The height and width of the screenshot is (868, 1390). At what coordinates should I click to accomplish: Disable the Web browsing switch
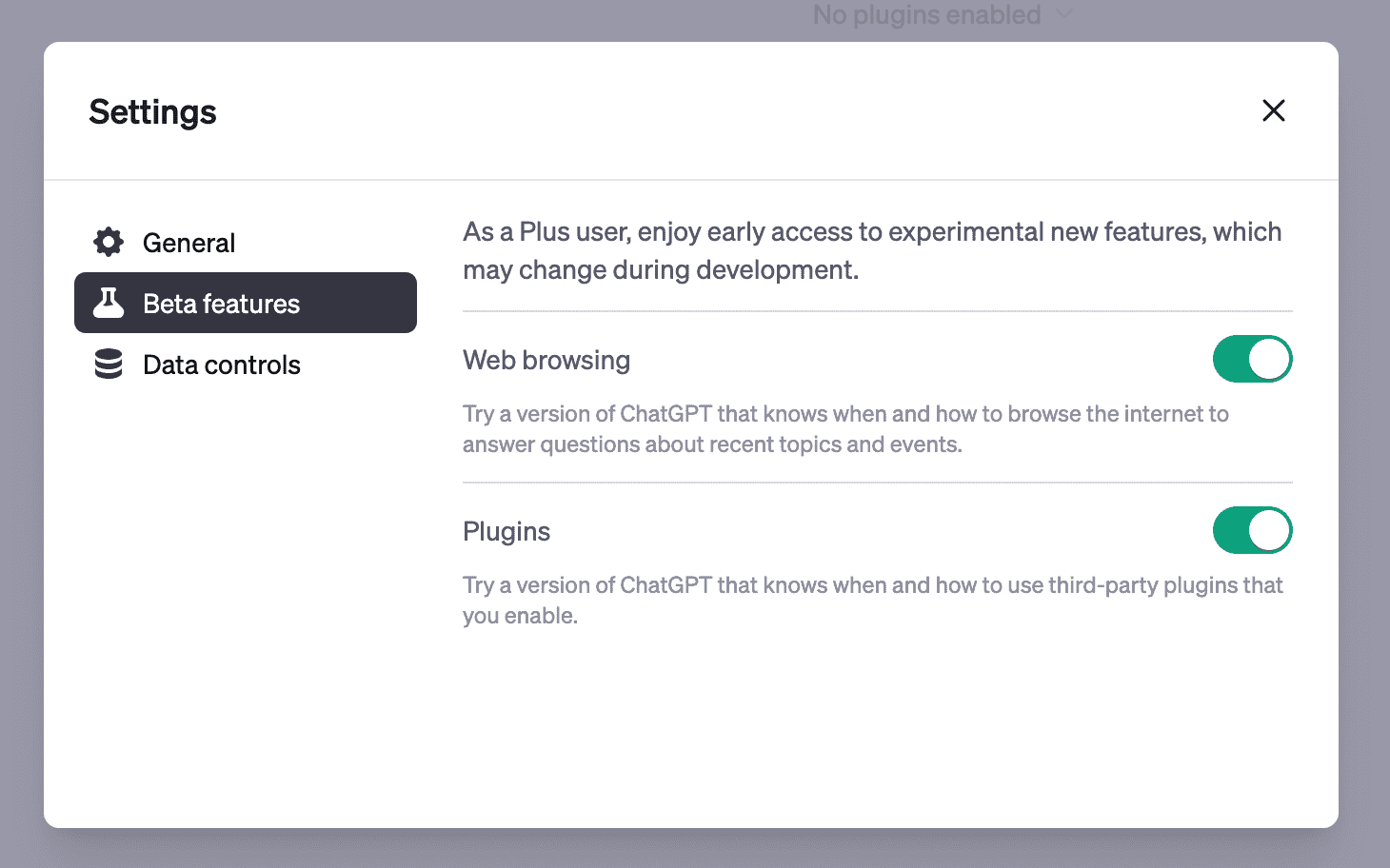click(1252, 359)
